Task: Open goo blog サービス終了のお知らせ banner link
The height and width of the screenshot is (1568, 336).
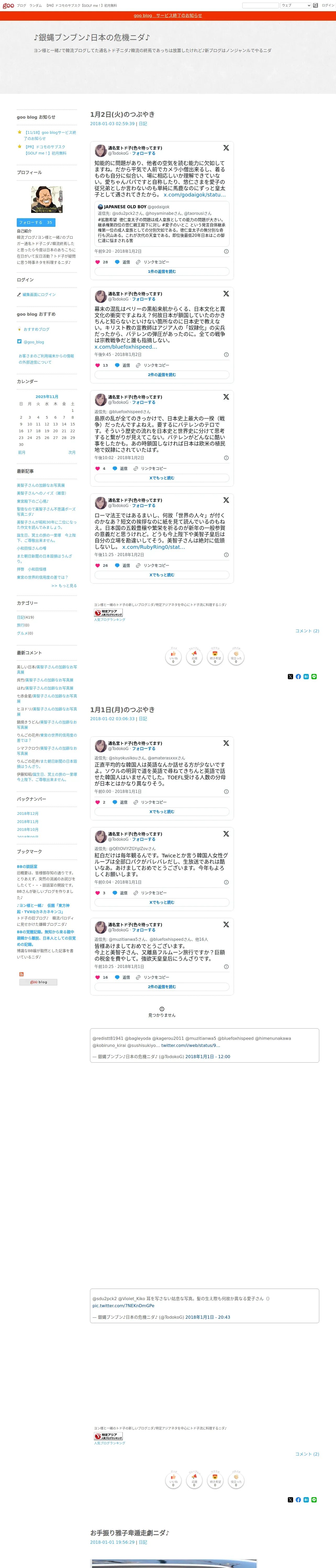Action: point(168,16)
